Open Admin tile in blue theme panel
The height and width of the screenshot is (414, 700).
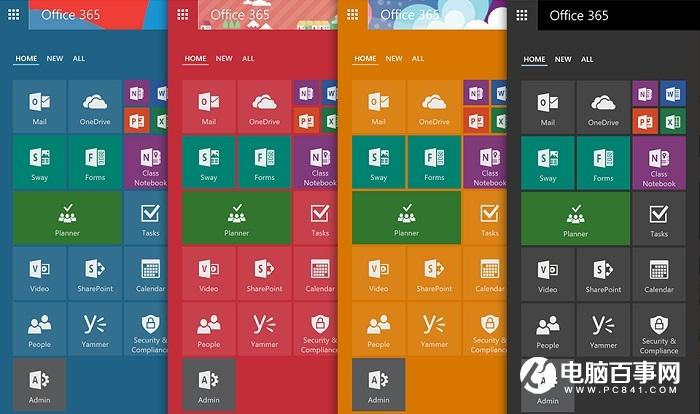pos(40,385)
